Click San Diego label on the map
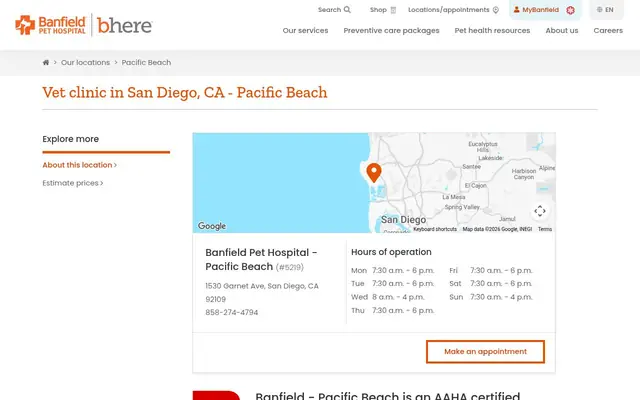The height and width of the screenshot is (400, 640). [x=403, y=220]
